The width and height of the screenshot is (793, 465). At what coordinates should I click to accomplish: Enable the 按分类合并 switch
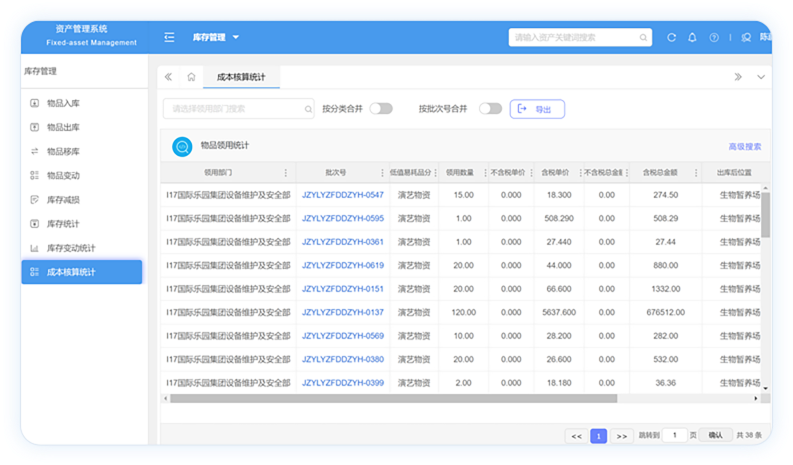click(381, 108)
